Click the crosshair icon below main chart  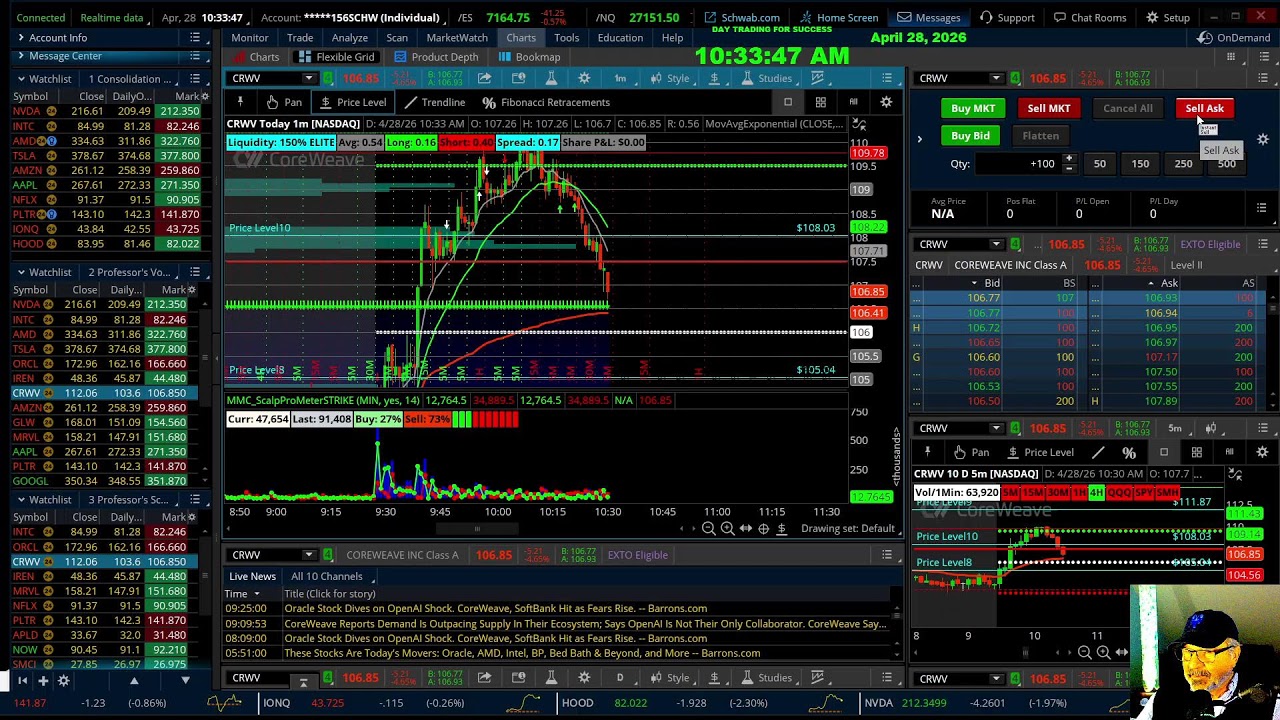(763, 528)
